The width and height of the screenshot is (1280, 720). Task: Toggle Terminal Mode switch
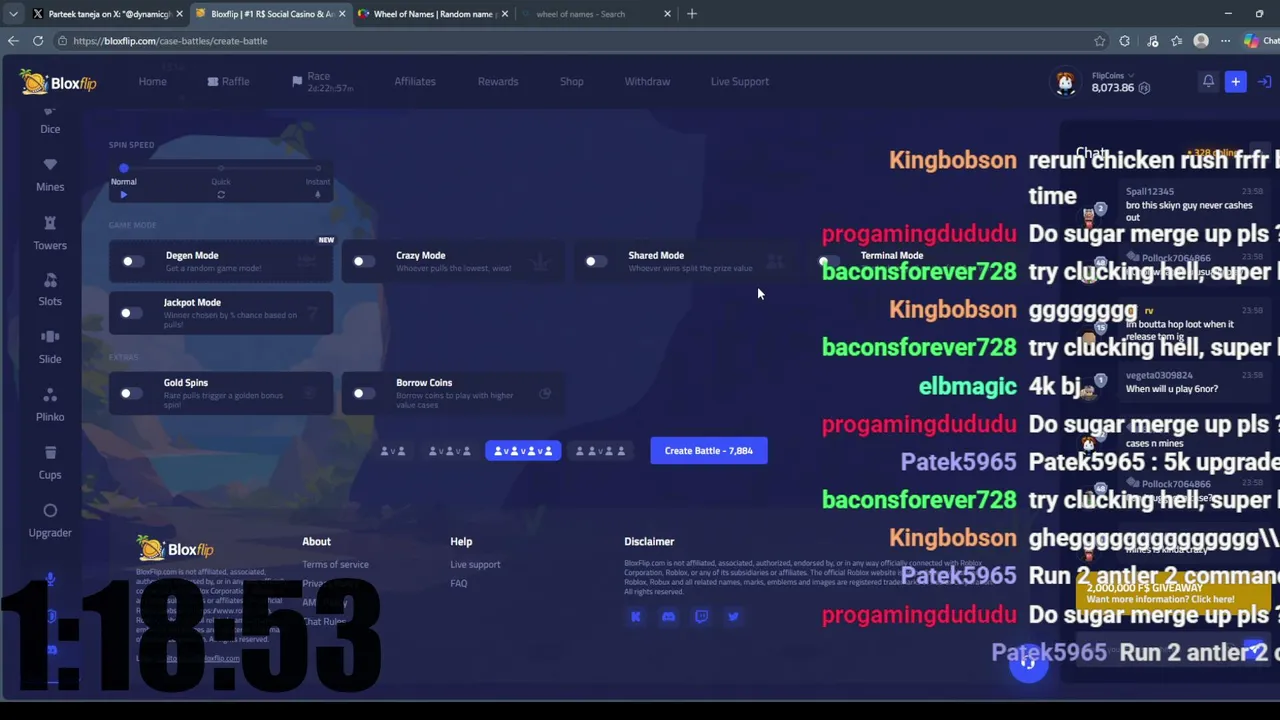[x=828, y=262]
